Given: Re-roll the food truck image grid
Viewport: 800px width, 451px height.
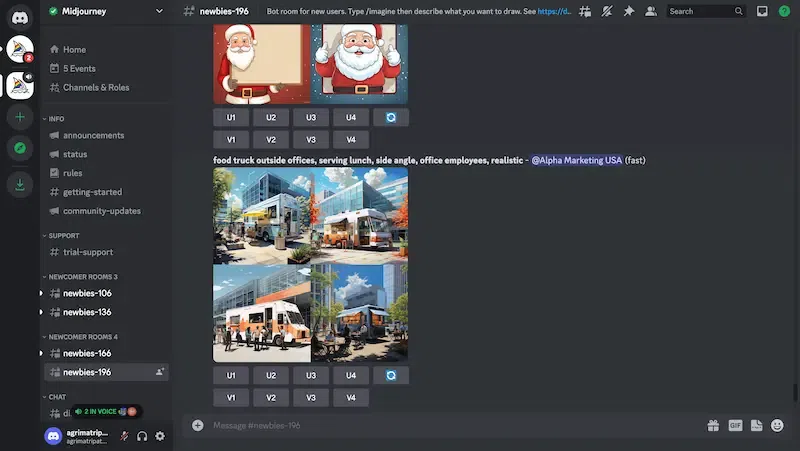Looking at the screenshot, I should coord(391,375).
